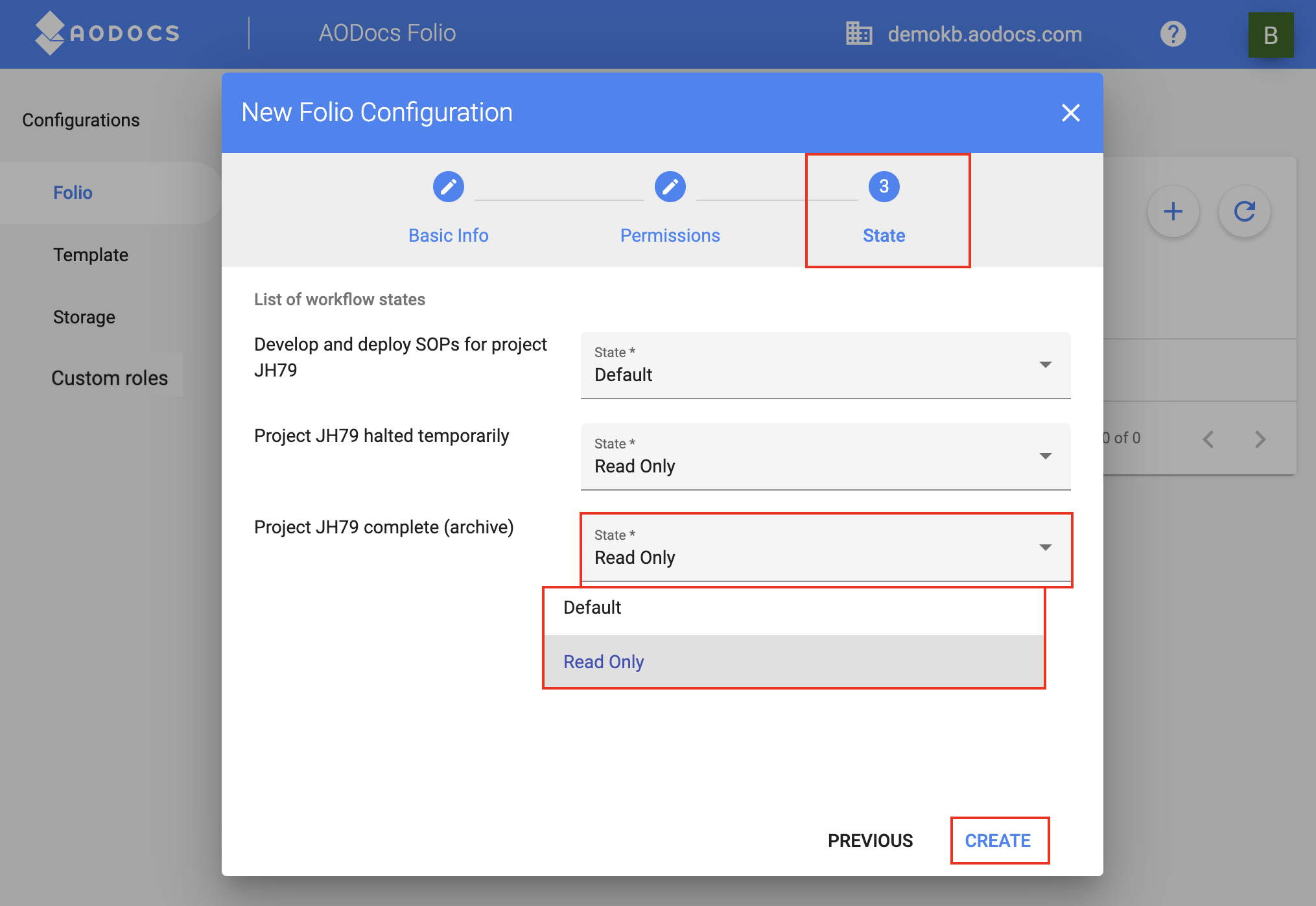This screenshot has width=1316, height=906.
Task: Close the New Folio Configuration dialog
Action: point(1070,113)
